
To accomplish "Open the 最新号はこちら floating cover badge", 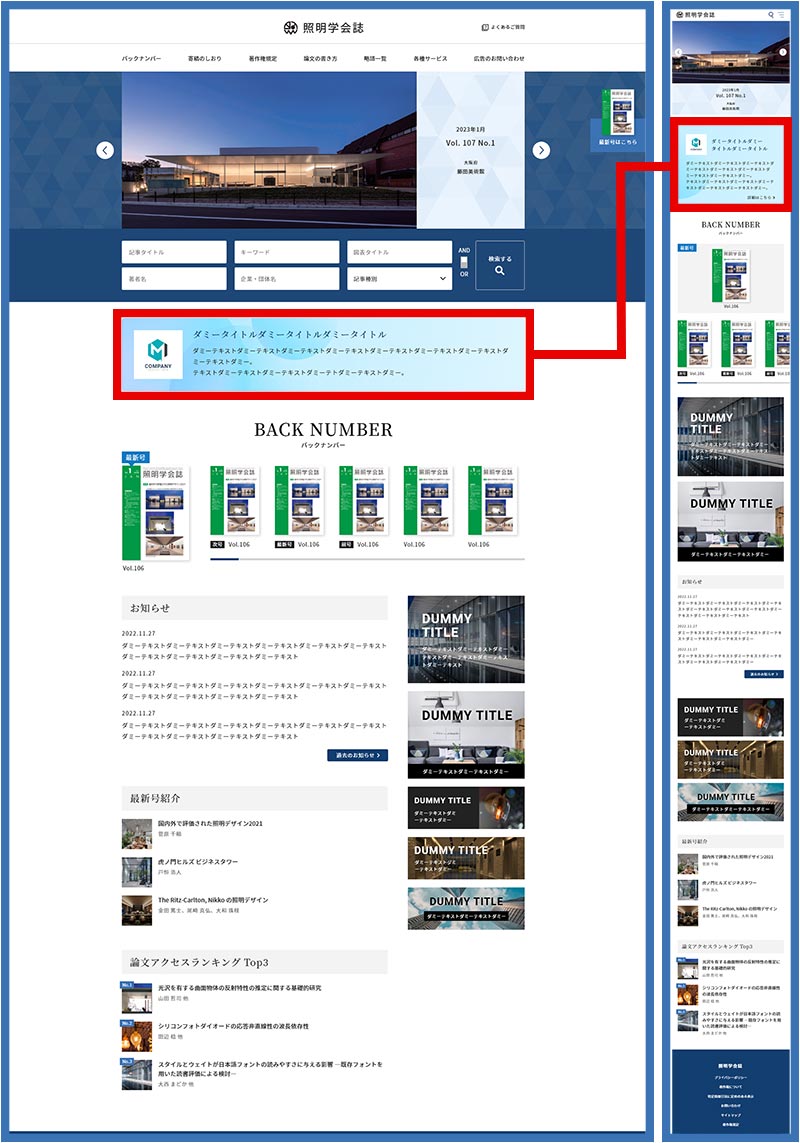I will click(617, 119).
